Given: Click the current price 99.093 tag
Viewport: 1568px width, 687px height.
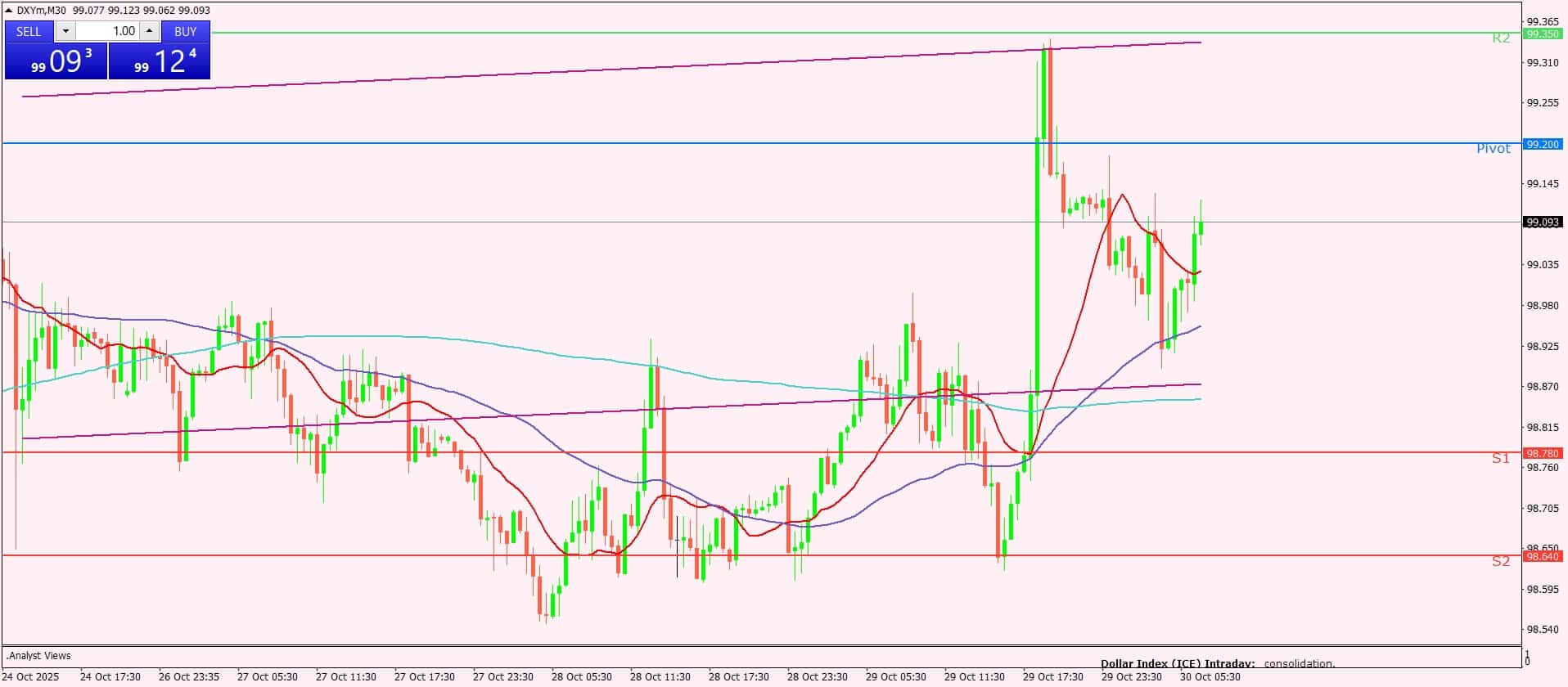Looking at the screenshot, I should point(1543,222).
